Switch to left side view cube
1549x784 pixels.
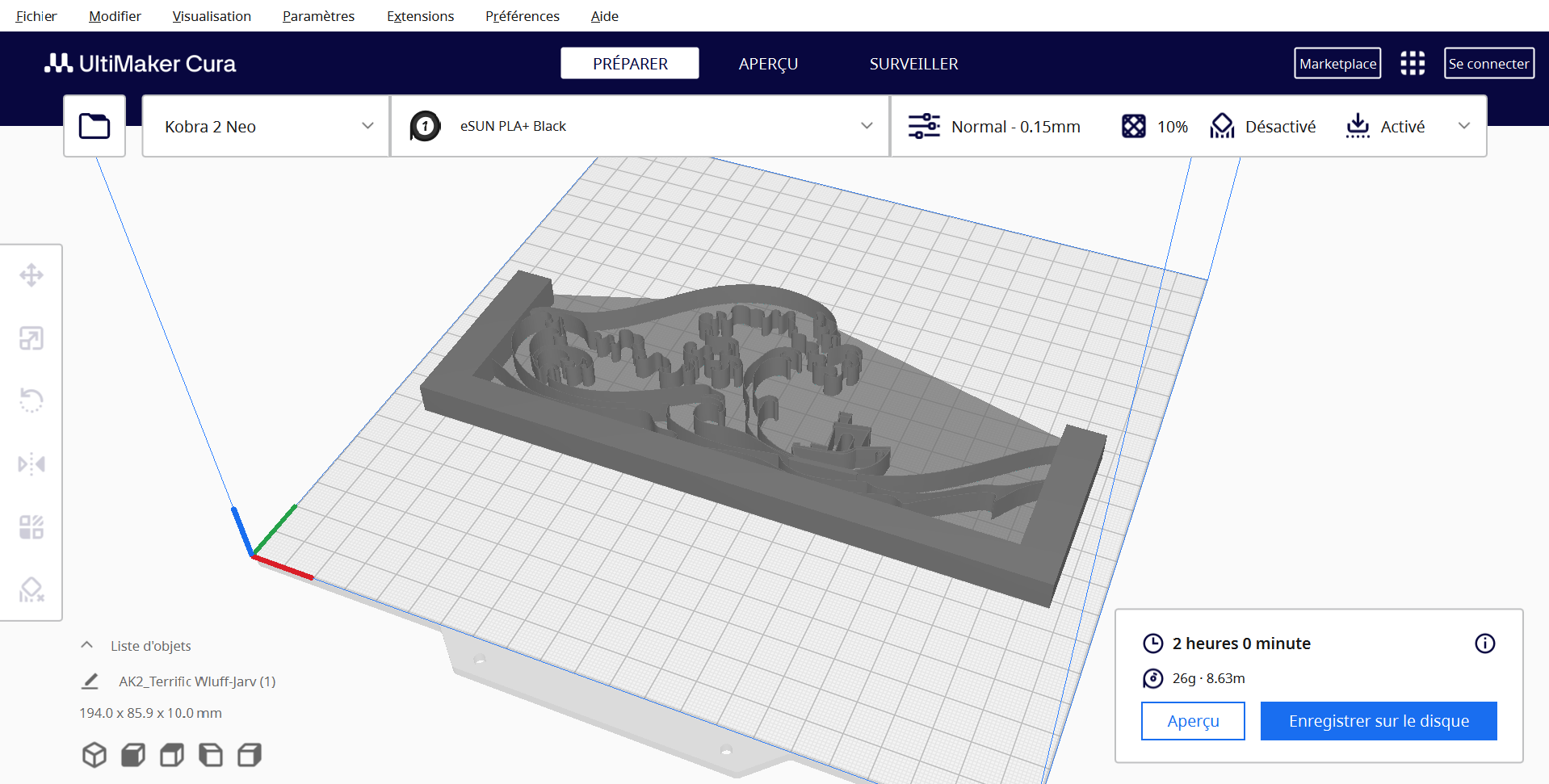(211, 755)
